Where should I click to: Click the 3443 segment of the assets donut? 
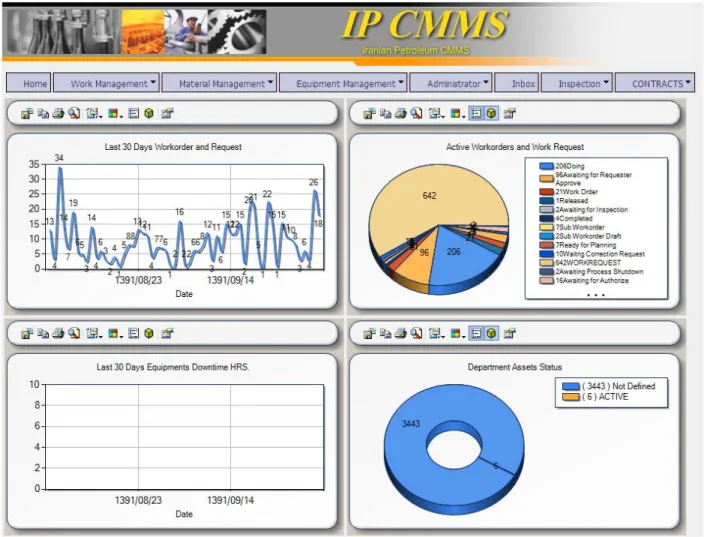(x=410, y=423)
